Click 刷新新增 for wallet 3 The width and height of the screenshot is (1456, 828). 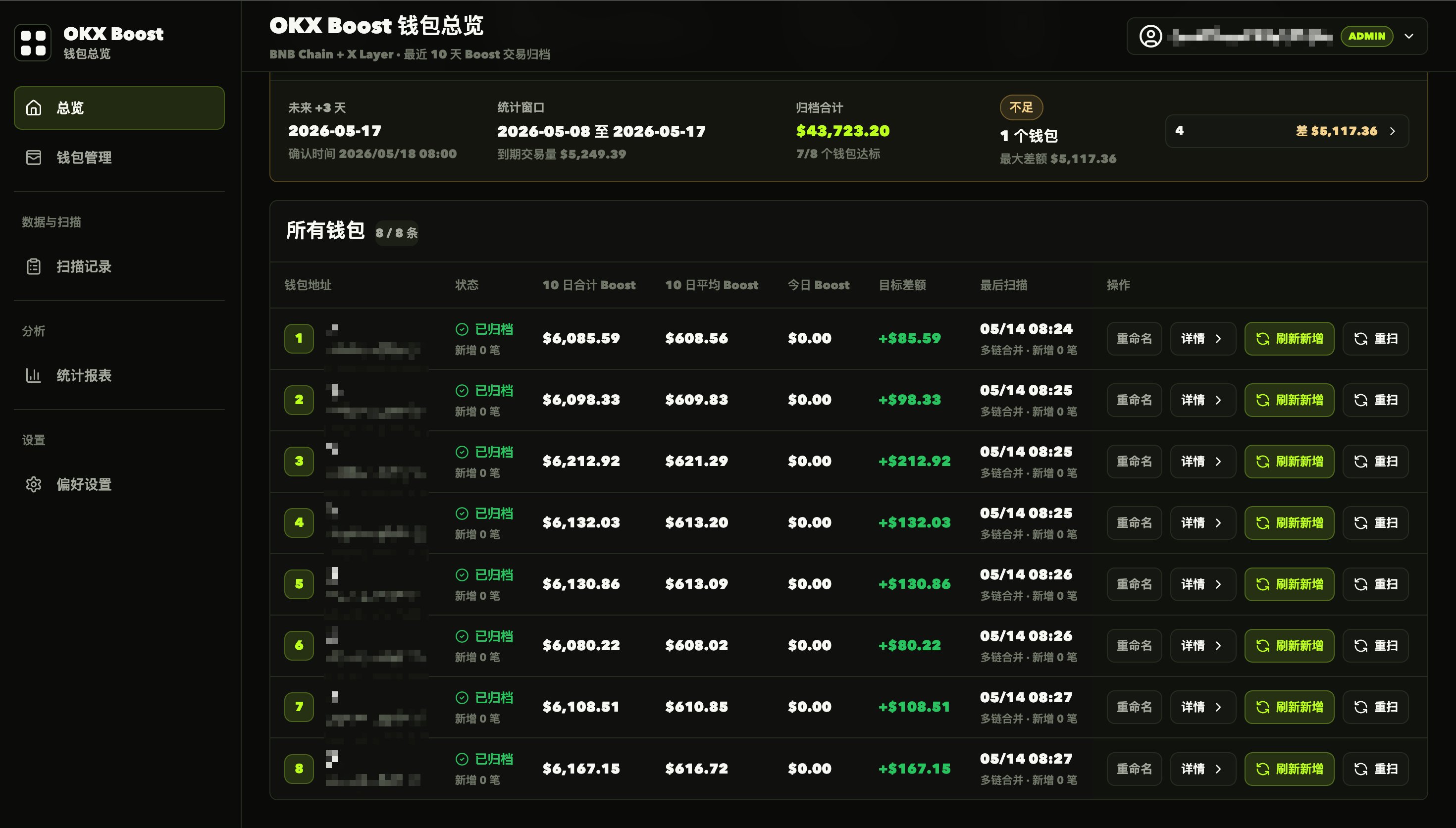point(1289,461)
